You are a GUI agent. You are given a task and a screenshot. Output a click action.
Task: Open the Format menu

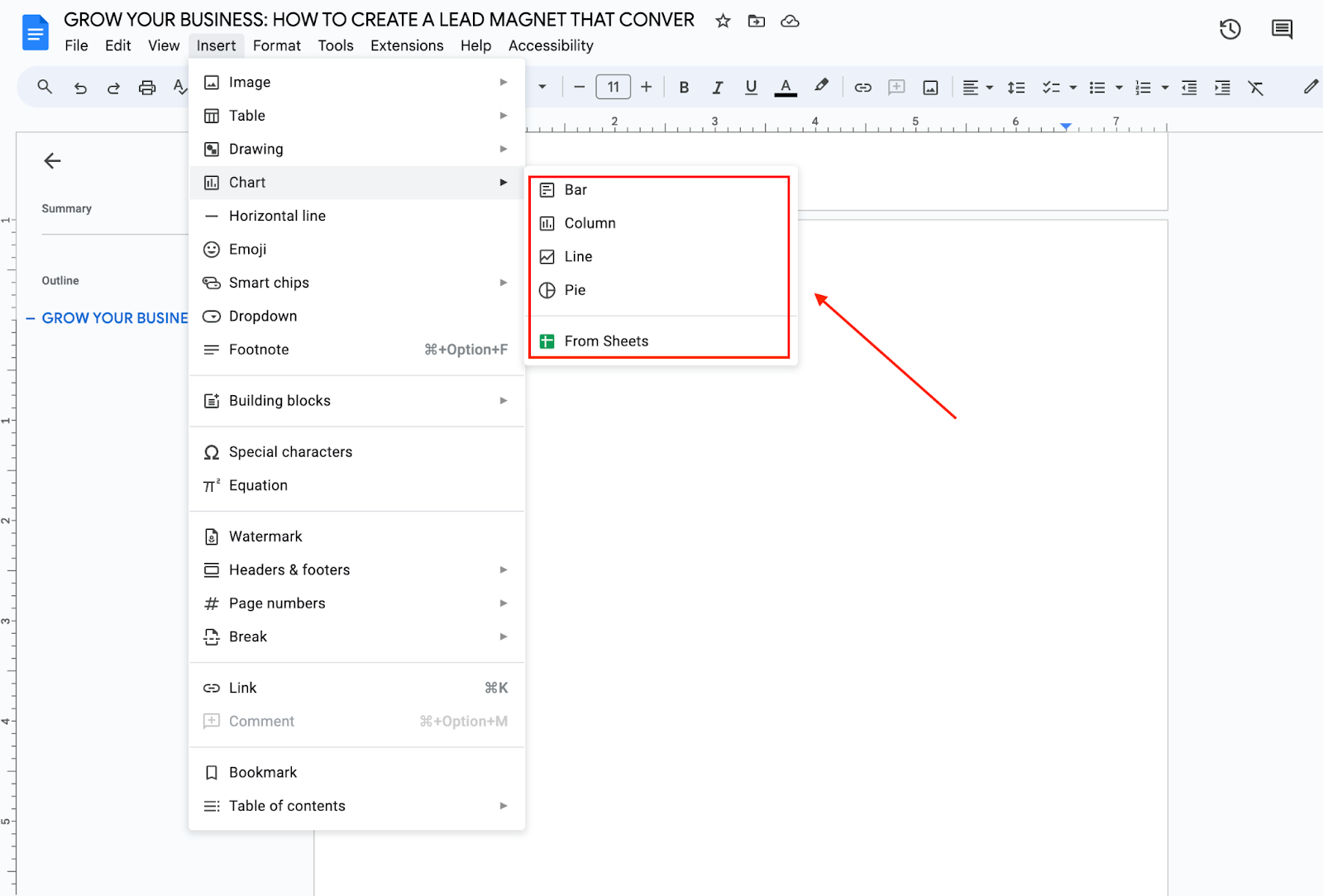pyautogui.click(x=277, y=45)
